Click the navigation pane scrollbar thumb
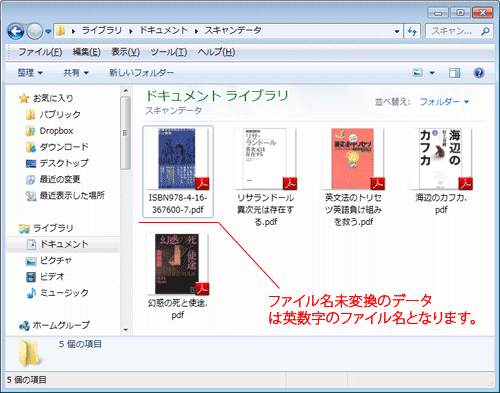 (x=126, y=133)
